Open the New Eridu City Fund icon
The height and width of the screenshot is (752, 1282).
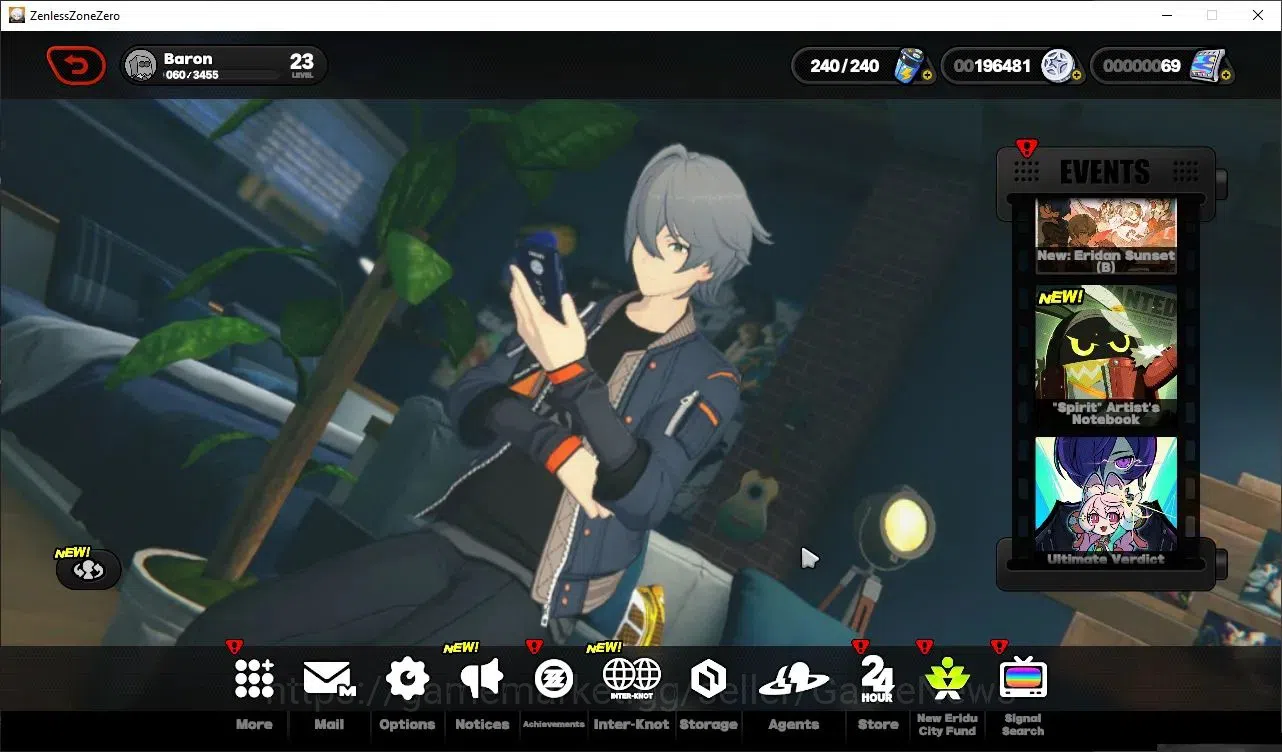pos(947,680)
